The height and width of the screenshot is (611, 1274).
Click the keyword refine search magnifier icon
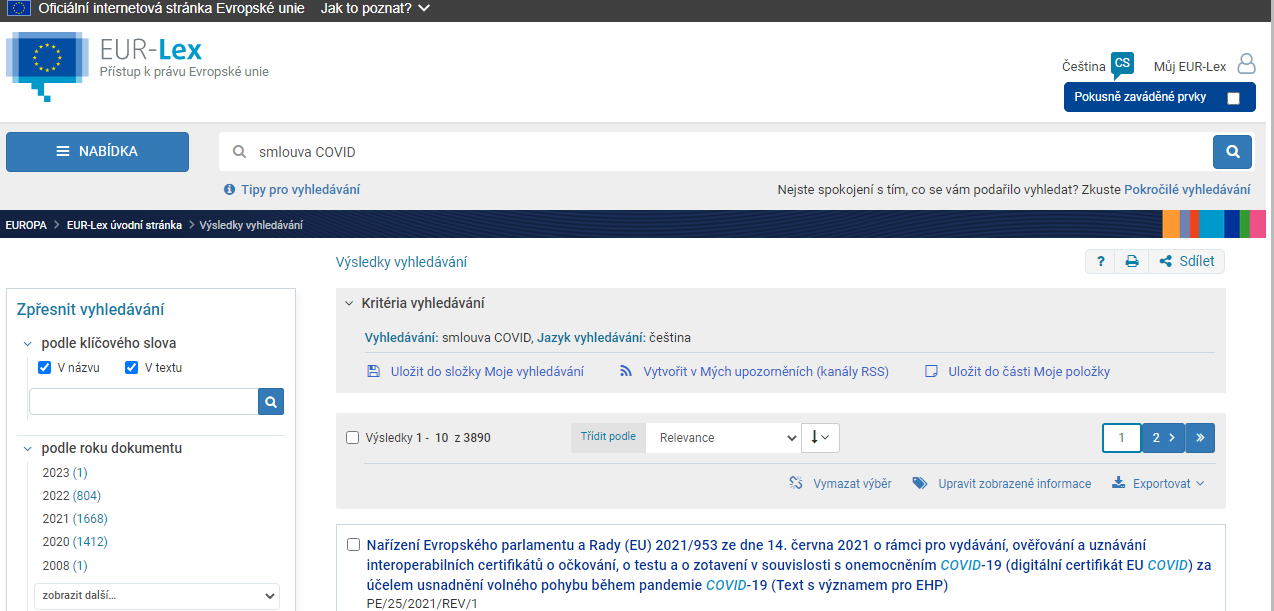271,402
